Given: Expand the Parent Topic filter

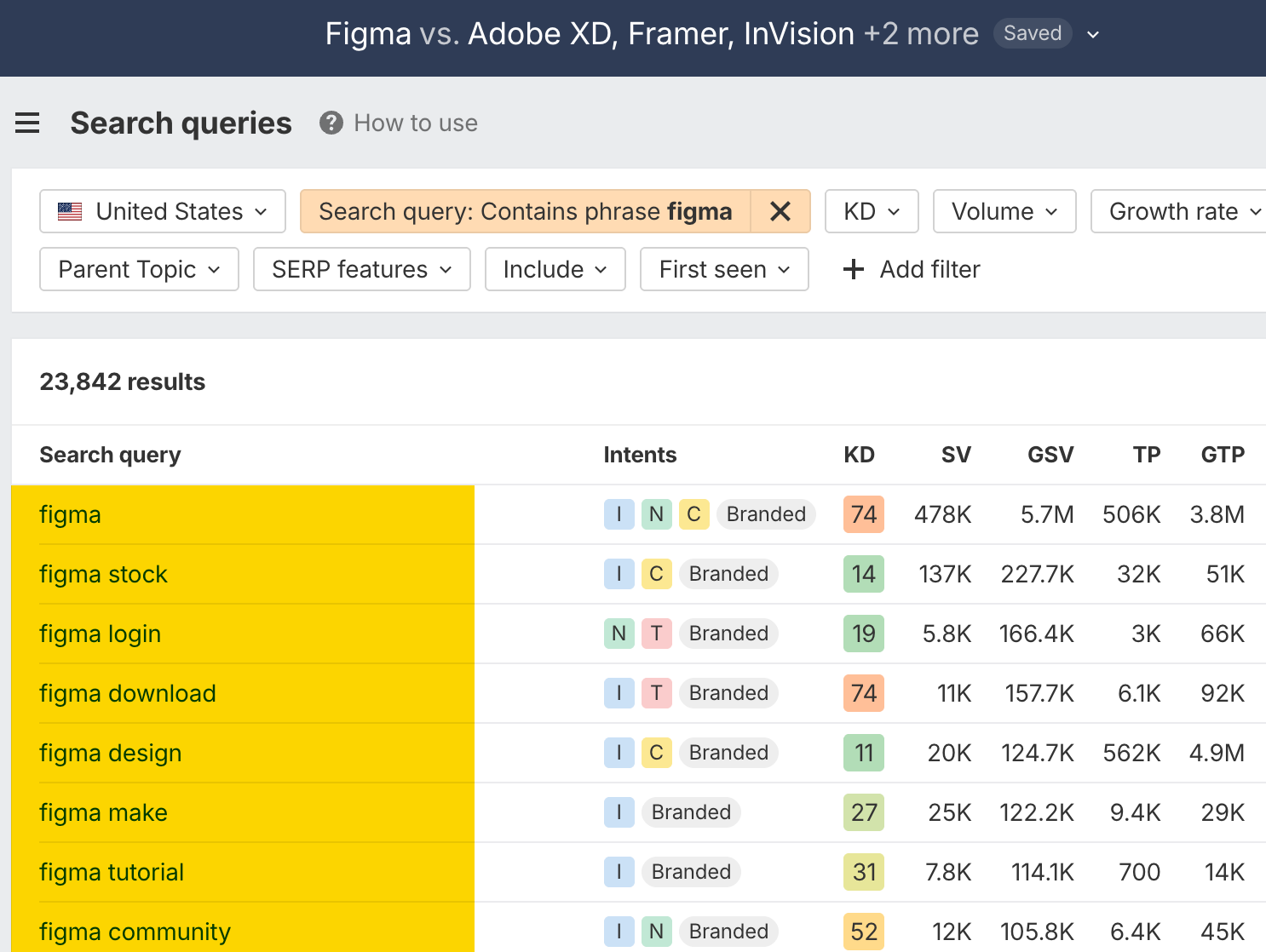Looking at the screenshot, I should [x=139, y=269].
